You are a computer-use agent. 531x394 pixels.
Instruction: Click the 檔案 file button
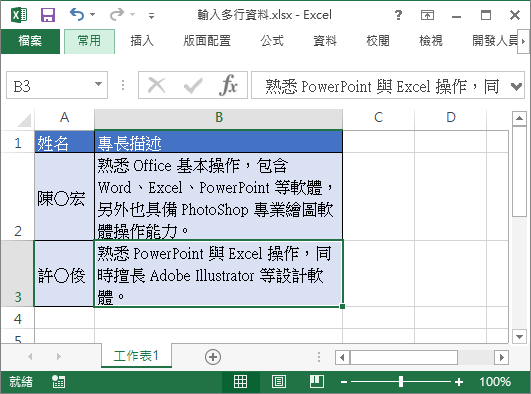click(30, 41)
